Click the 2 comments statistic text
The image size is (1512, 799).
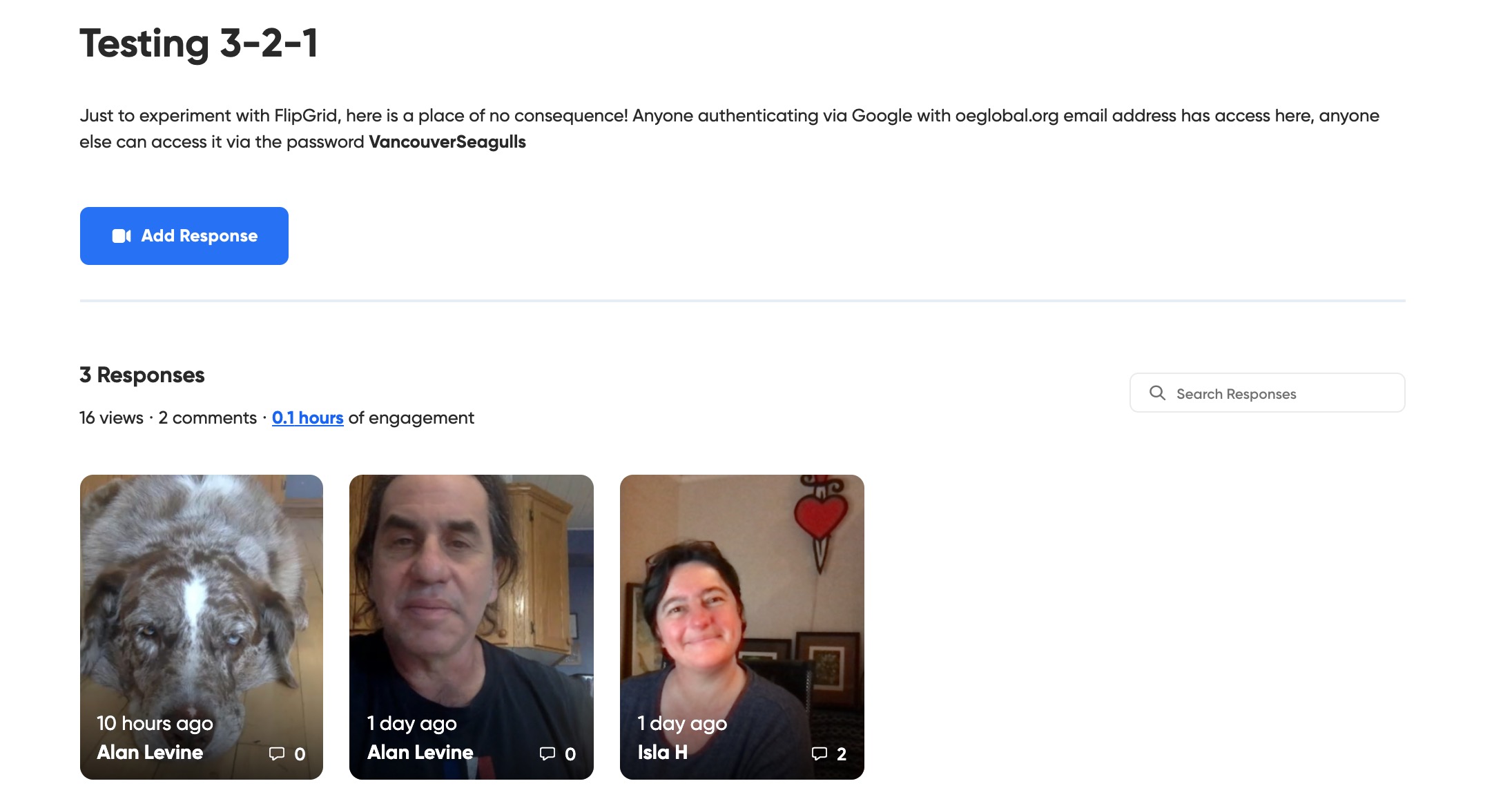coord(207,417)
